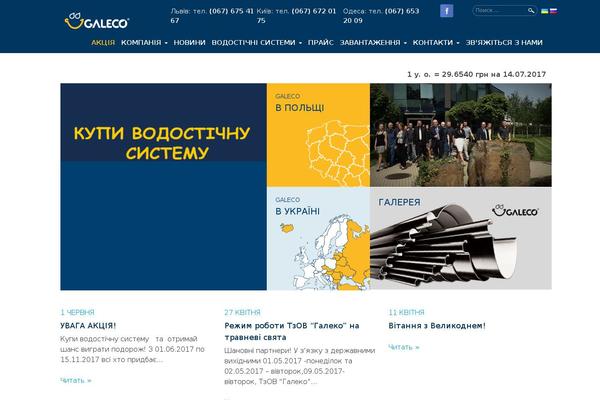Open the Galeco В УКРАЇНІ tile
The image size is (600, 400).
click(318, 238)
